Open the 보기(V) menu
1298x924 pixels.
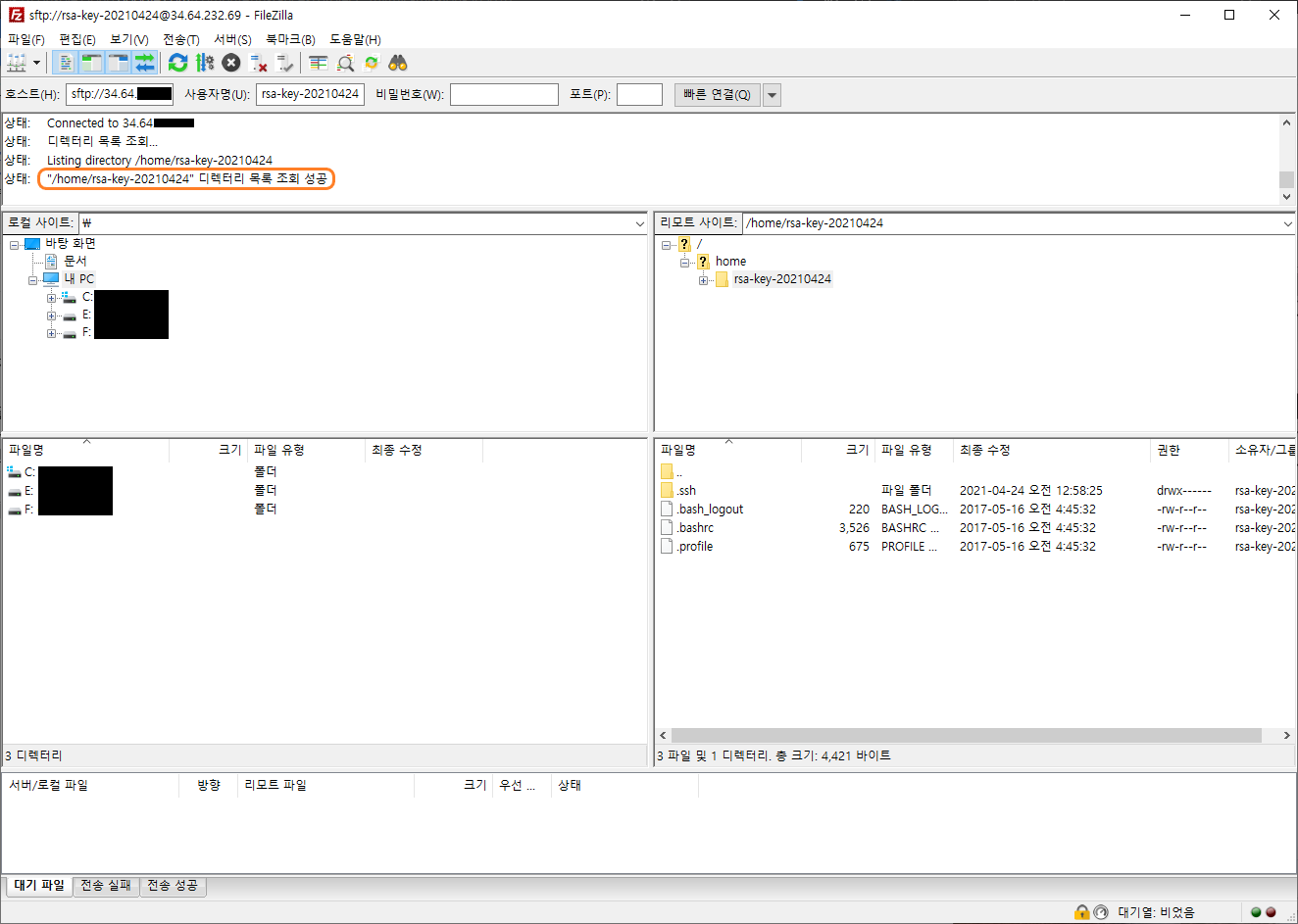129,40
